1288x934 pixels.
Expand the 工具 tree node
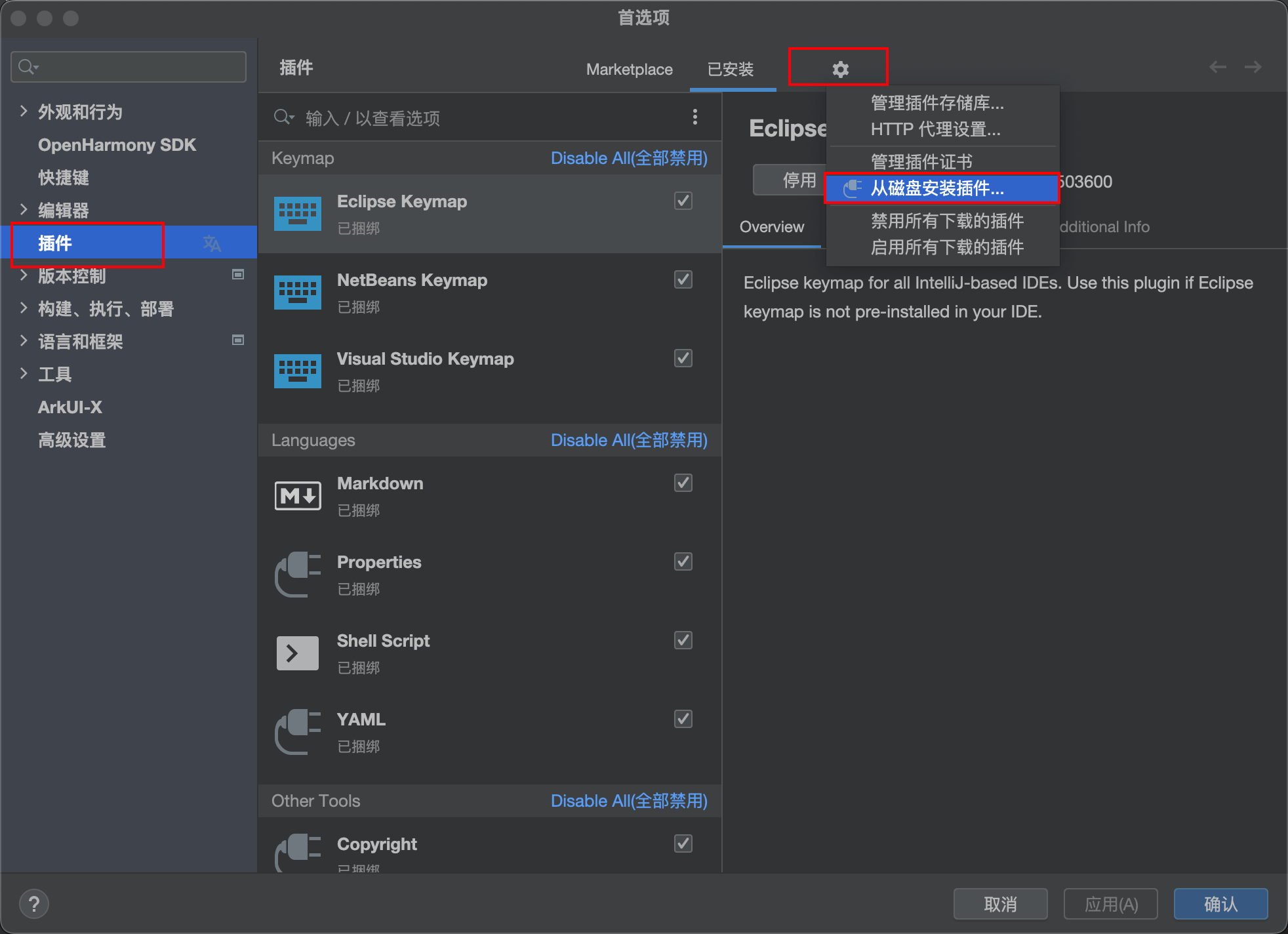pyautogui.click(x=24, y=374)
